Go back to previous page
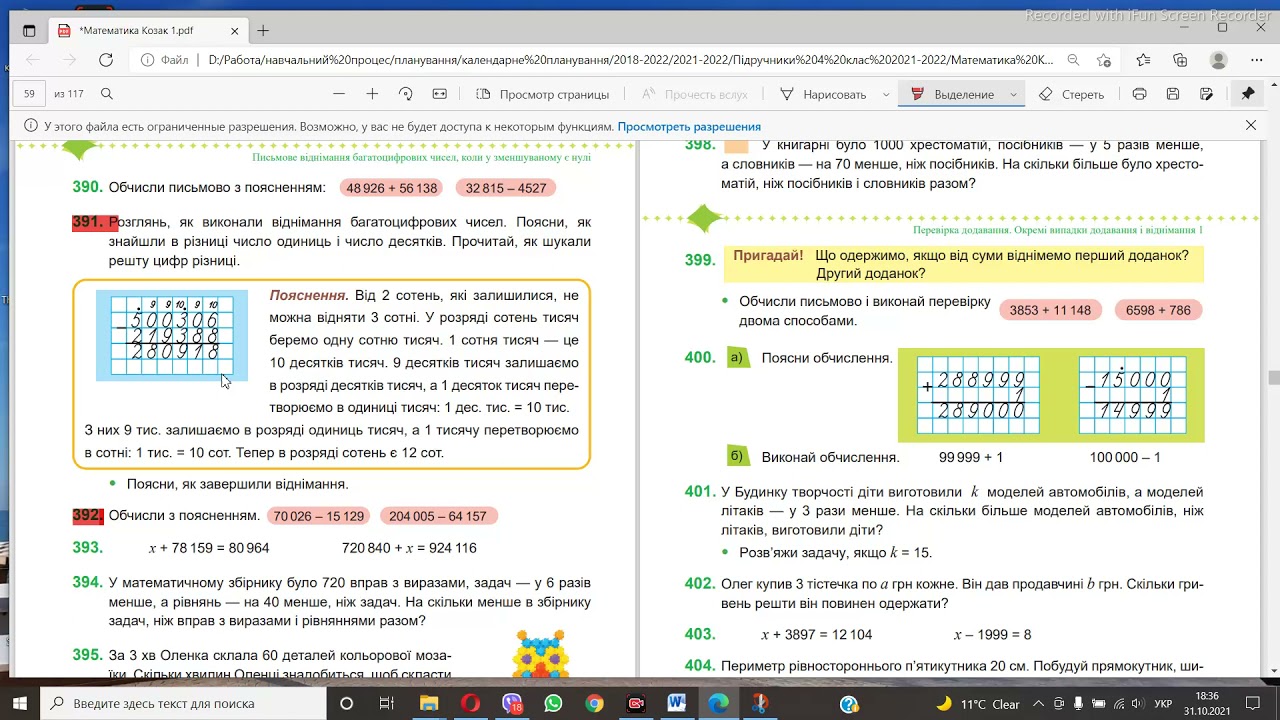1280x720 pixels. click(x=33, y=60)
